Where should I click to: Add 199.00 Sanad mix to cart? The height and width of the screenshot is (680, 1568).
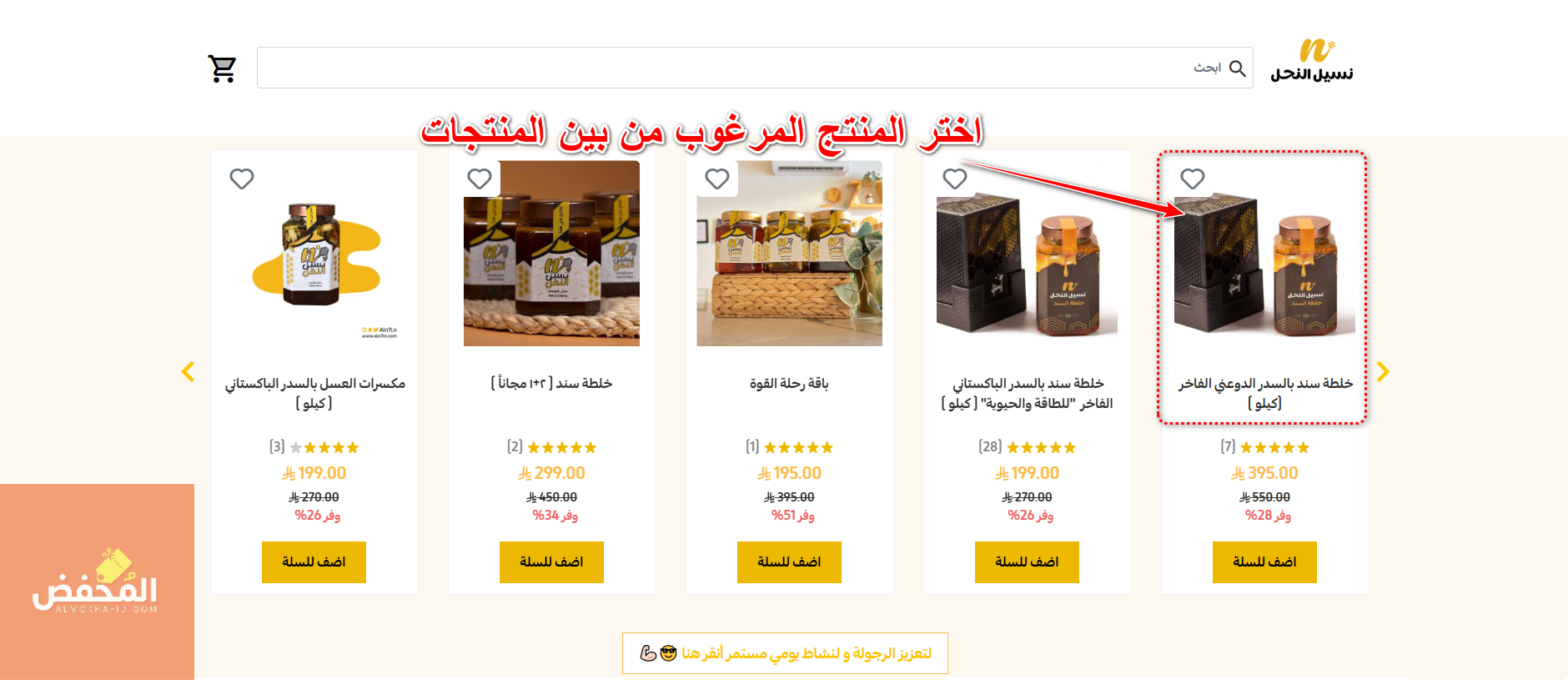tap(1027, 562)
